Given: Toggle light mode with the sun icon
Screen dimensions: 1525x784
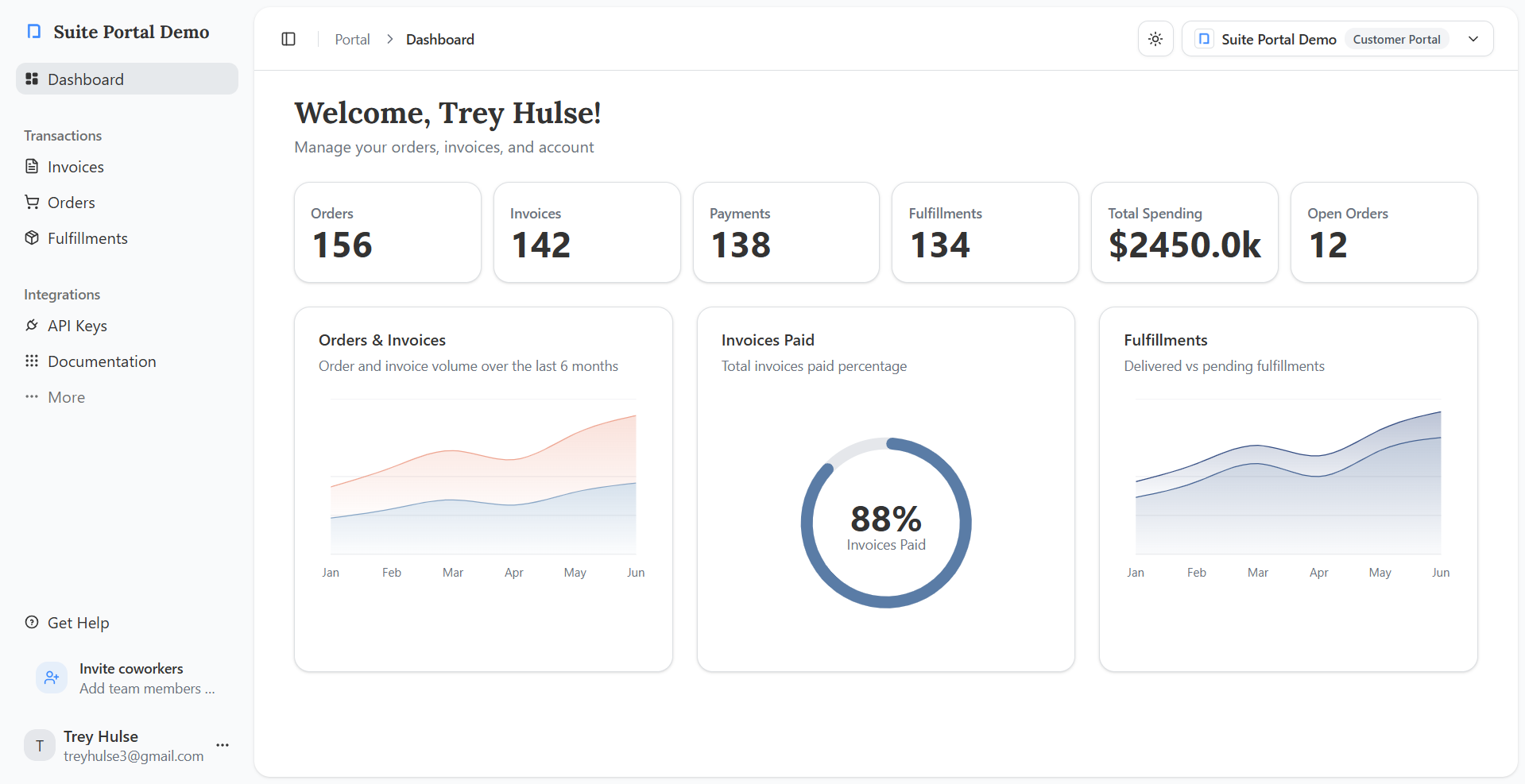Looking at the screenshot, I should (x=1155, y=38).
